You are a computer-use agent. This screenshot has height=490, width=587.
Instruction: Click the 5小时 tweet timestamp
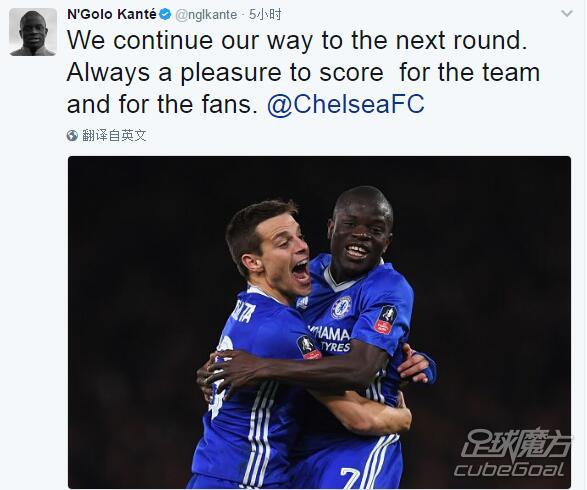pyautogui.click(x=265, y=15)
